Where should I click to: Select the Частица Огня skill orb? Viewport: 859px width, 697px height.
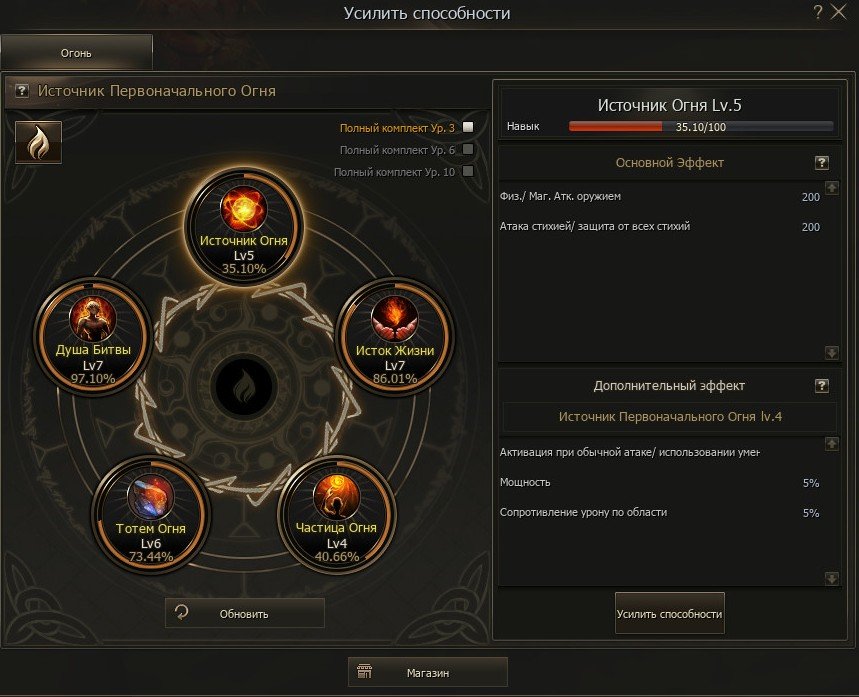[x=336, y=513]
